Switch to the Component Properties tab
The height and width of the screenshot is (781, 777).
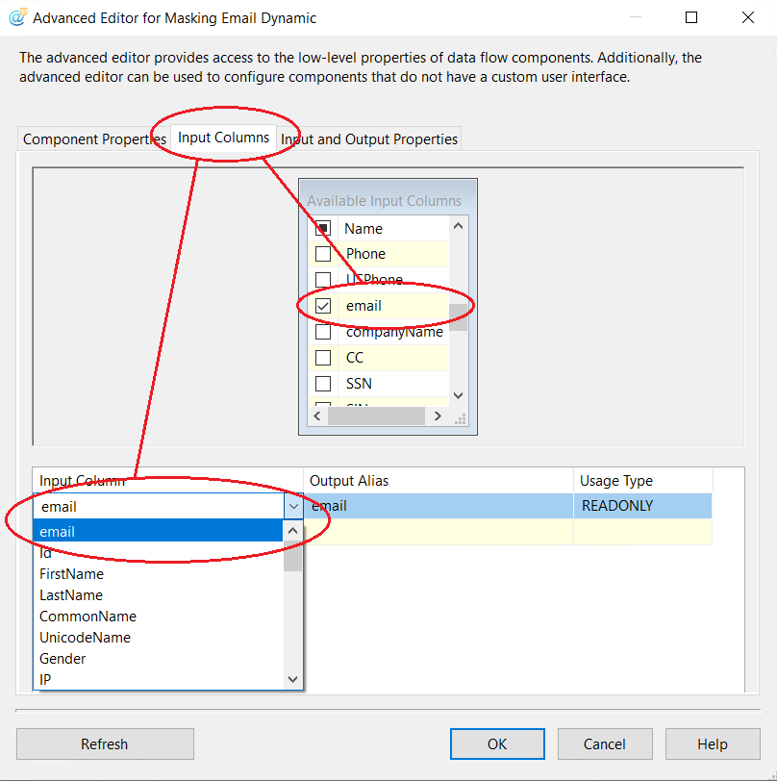94,139
